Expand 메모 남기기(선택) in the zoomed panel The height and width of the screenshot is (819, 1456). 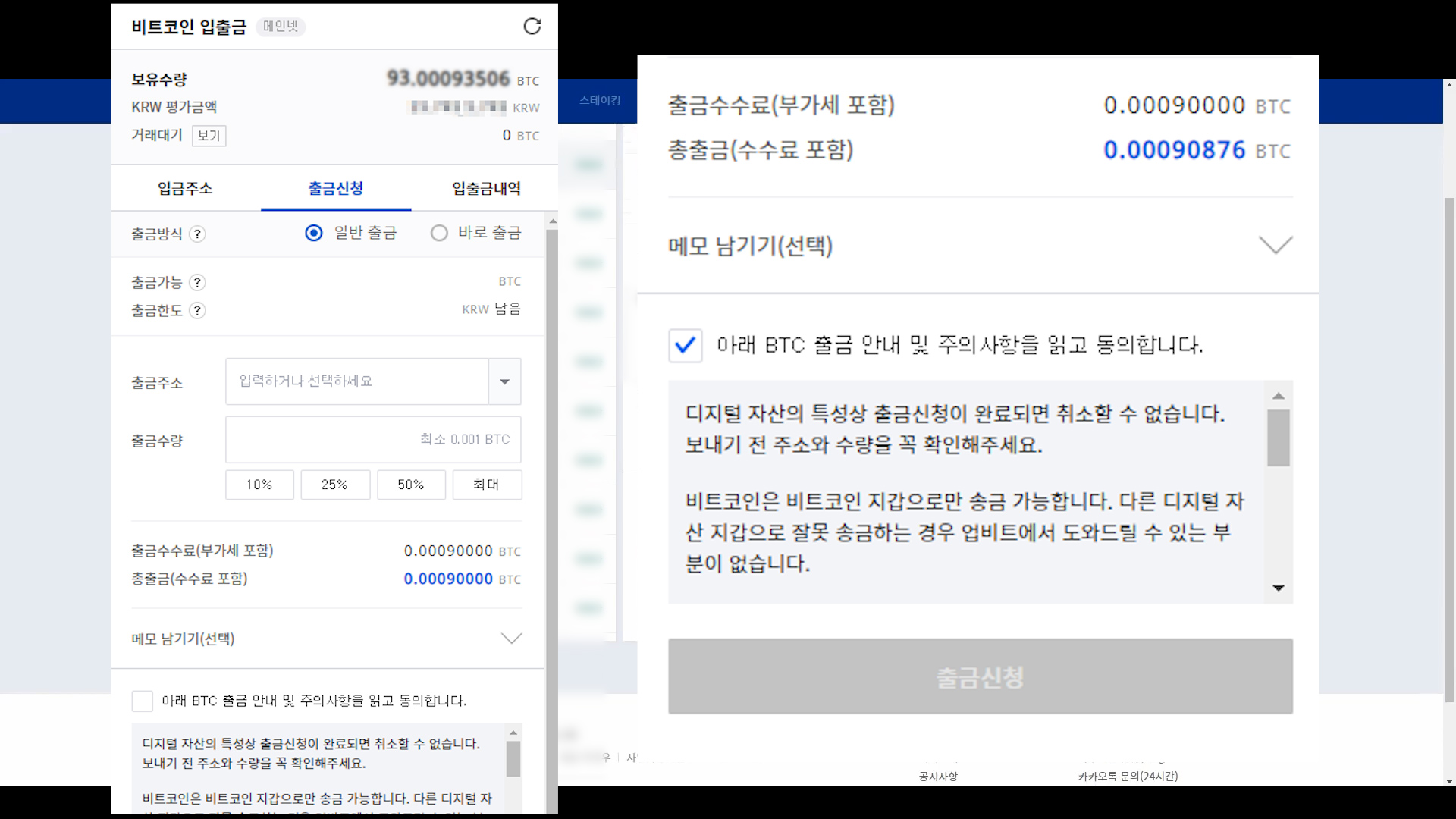pos(1276,245)
